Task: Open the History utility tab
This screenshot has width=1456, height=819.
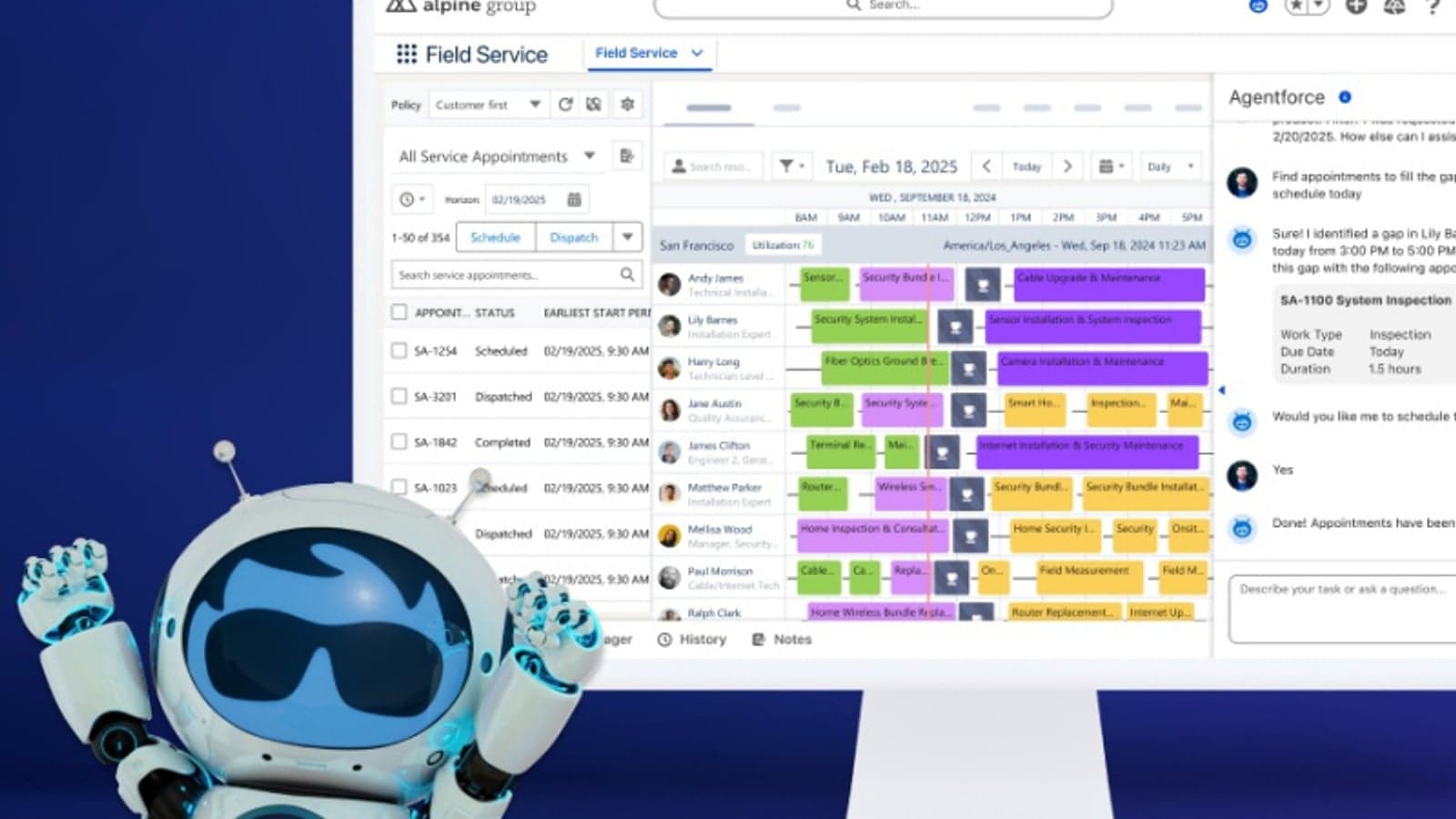Action: 693,639
